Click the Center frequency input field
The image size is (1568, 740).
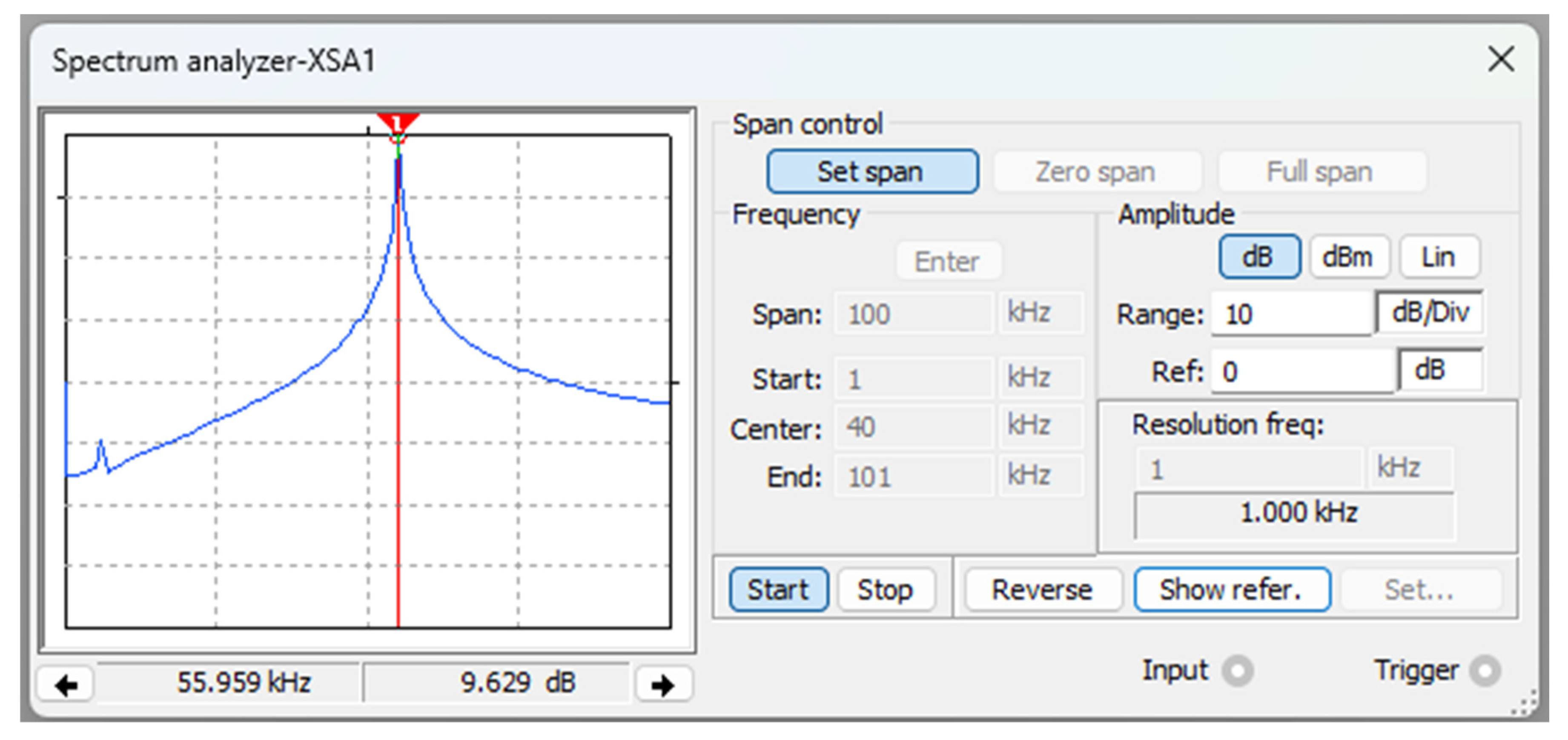coord(913,426)
